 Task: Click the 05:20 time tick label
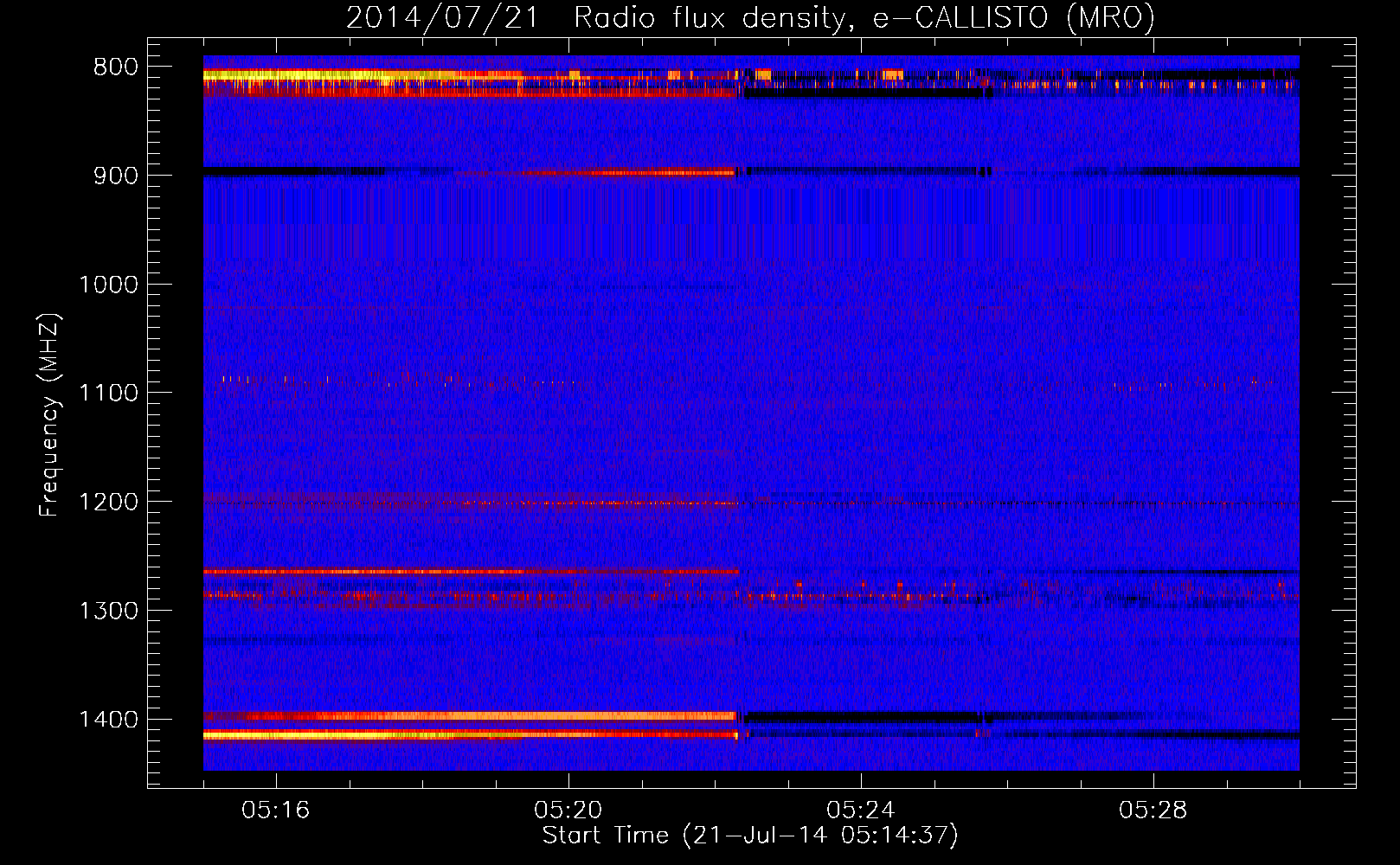point(568,811)
